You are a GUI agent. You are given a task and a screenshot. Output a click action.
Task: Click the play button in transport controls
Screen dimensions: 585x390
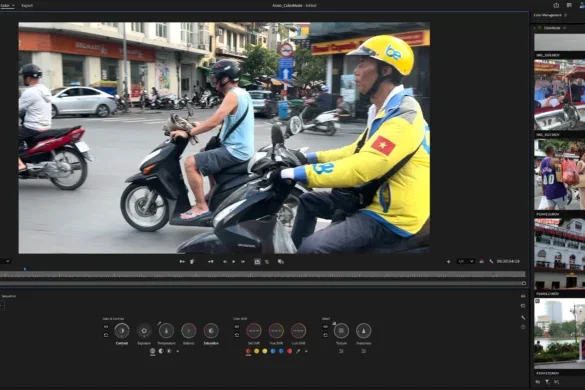(234, 262)
